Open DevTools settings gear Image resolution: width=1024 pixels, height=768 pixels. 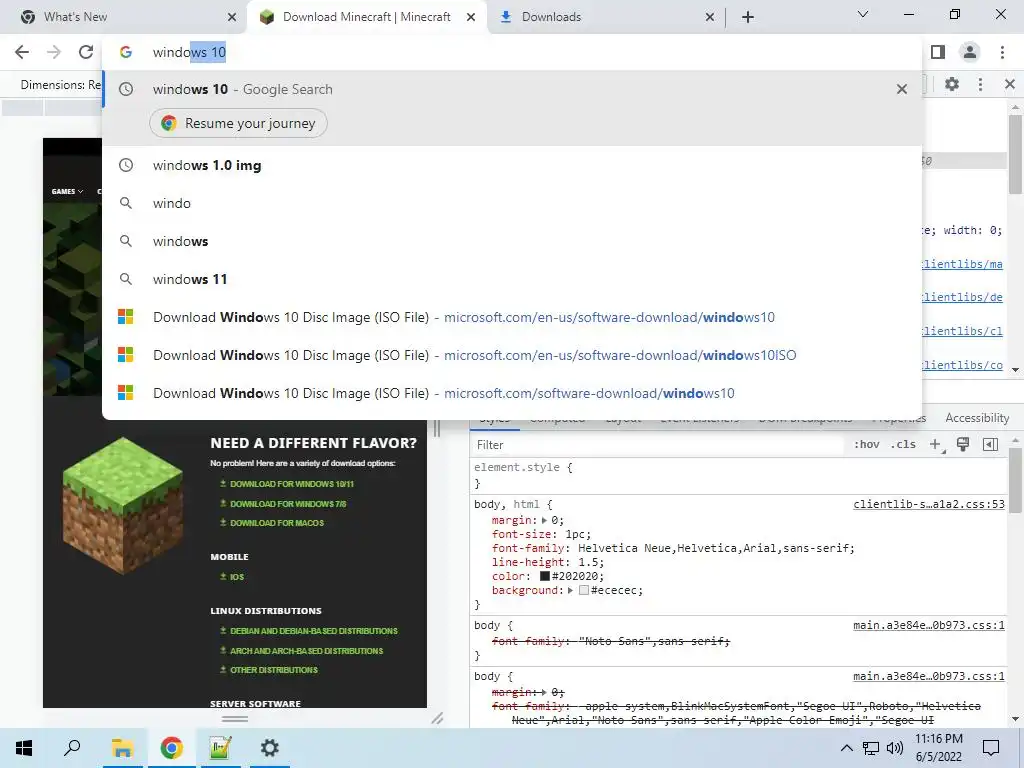pos(952,84)
